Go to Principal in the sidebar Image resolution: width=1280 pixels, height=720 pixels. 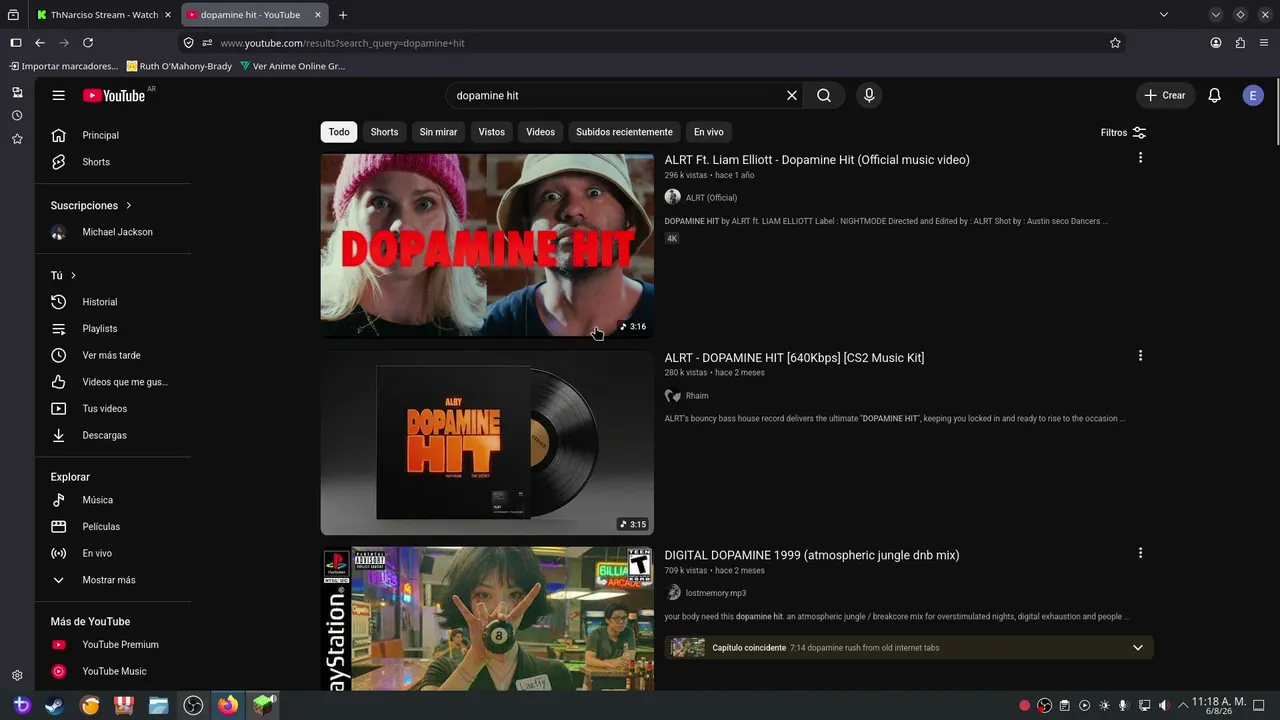(112, 135)
